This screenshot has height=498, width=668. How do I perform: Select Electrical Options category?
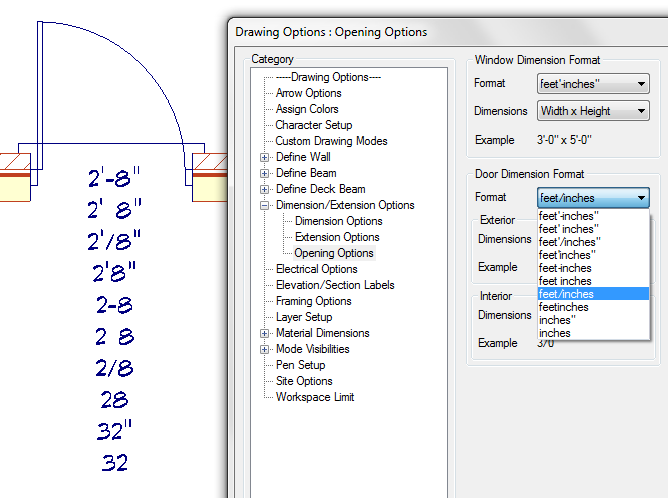tap(317, 269)
